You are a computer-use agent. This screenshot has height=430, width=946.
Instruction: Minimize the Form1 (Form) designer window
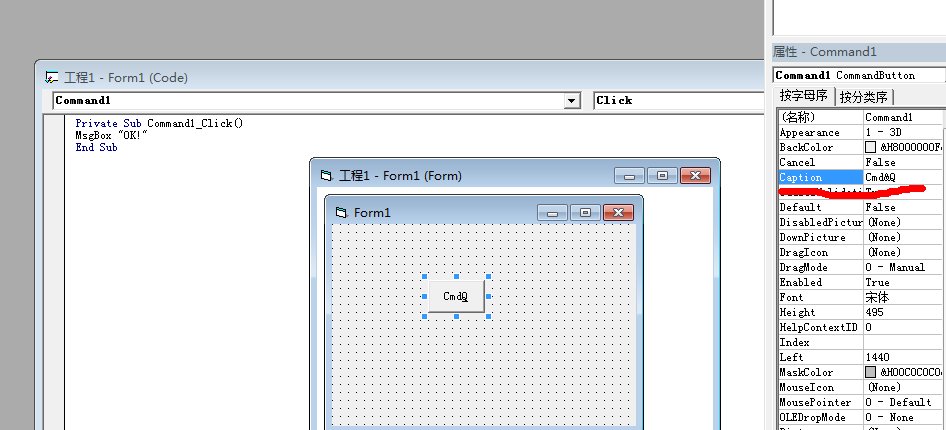(x=629, y=175)
